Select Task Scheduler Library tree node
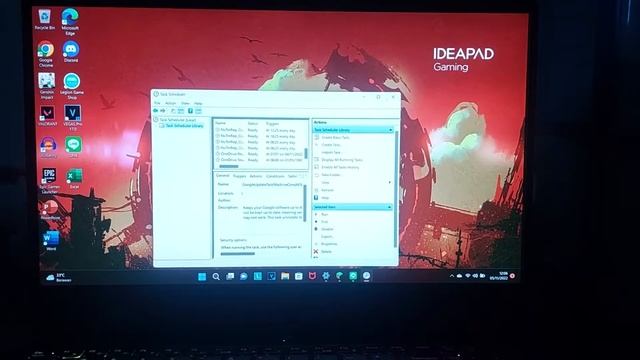 click(x=182, y=126)
